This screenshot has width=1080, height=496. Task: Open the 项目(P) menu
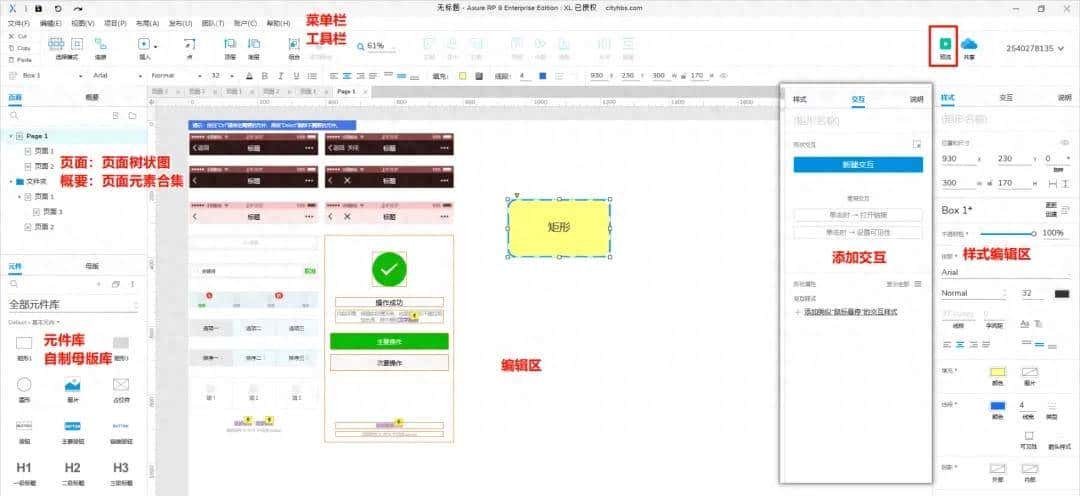click(115, 23)
